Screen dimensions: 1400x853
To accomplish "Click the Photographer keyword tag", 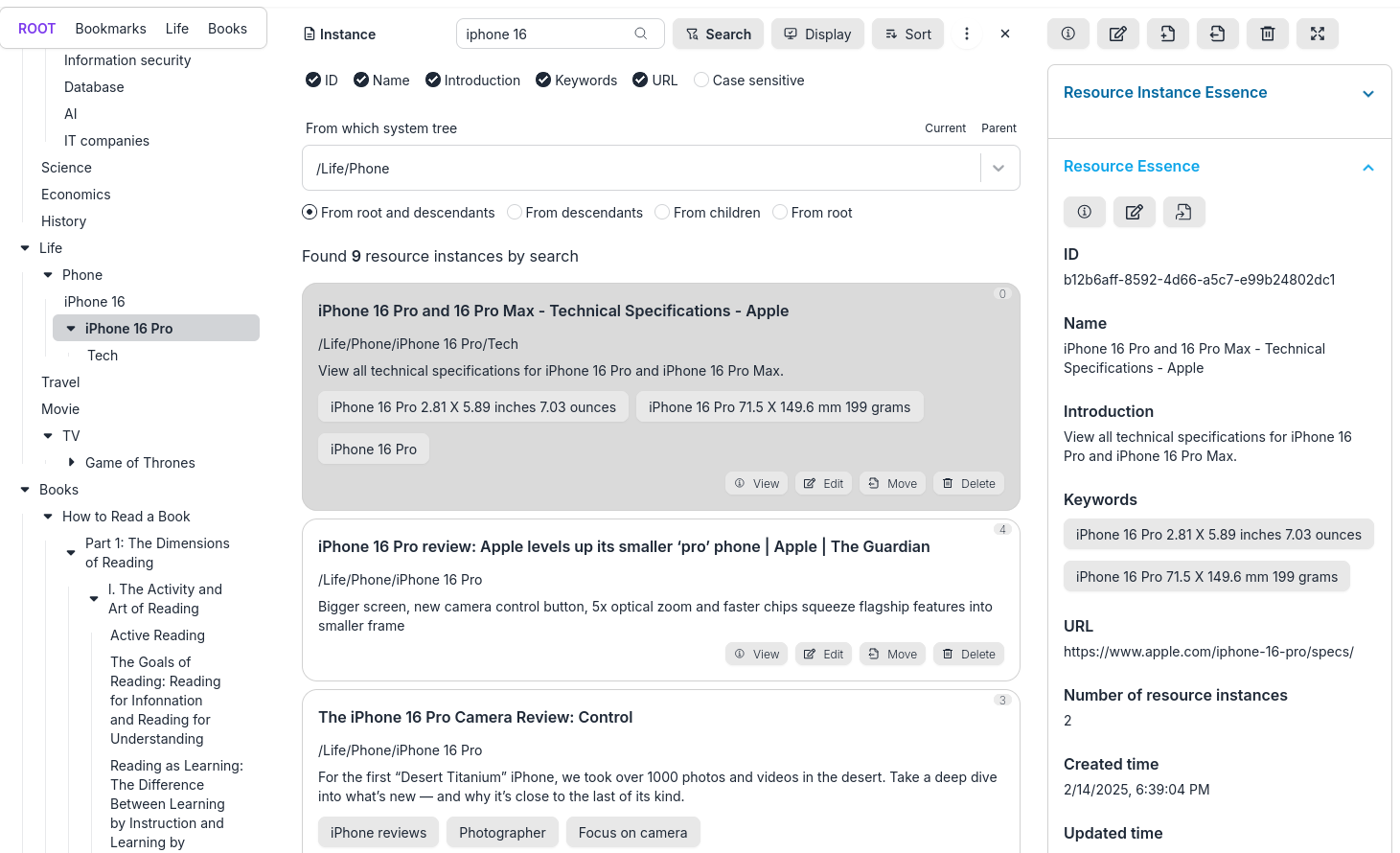I will tap(502, 833).
